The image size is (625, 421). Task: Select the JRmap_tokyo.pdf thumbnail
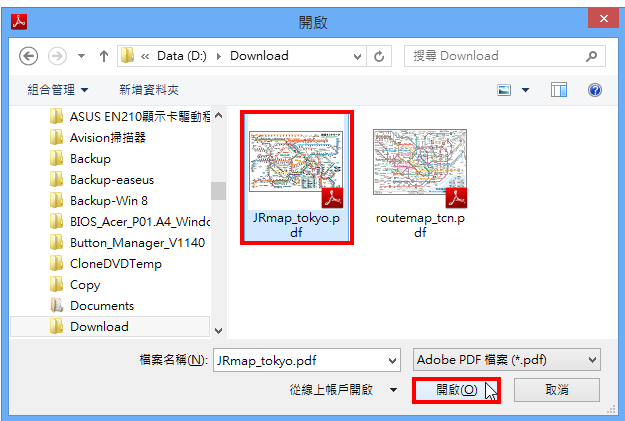(296, 162)
